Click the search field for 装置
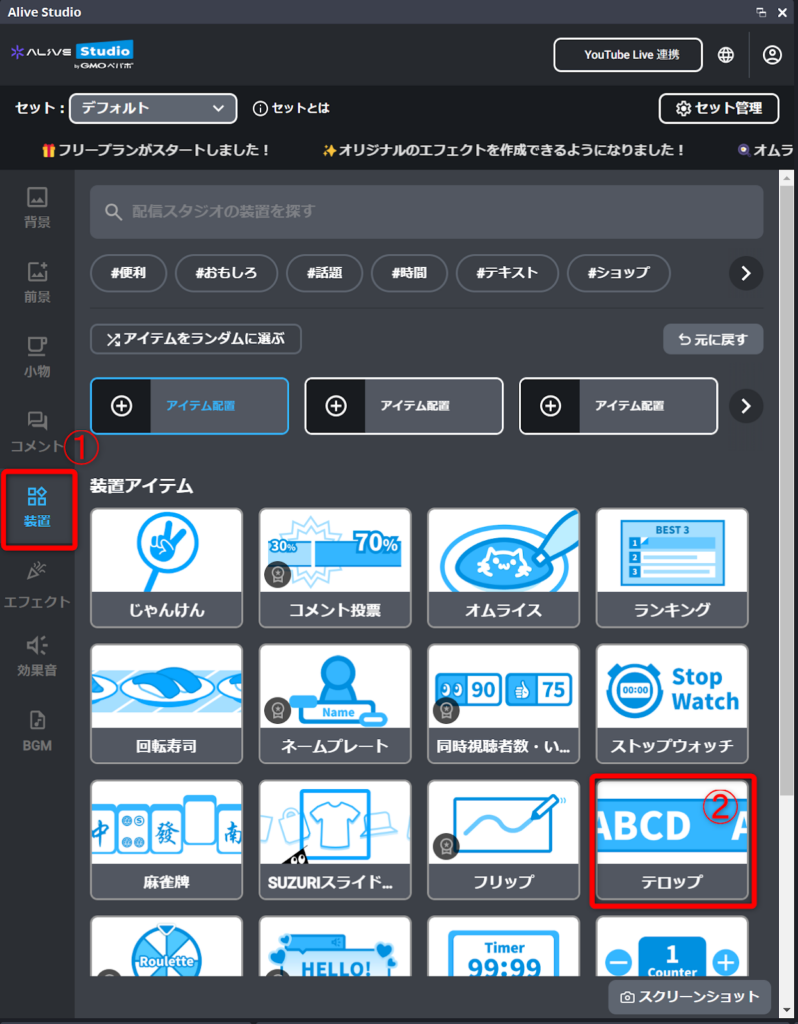 [426, 211]
